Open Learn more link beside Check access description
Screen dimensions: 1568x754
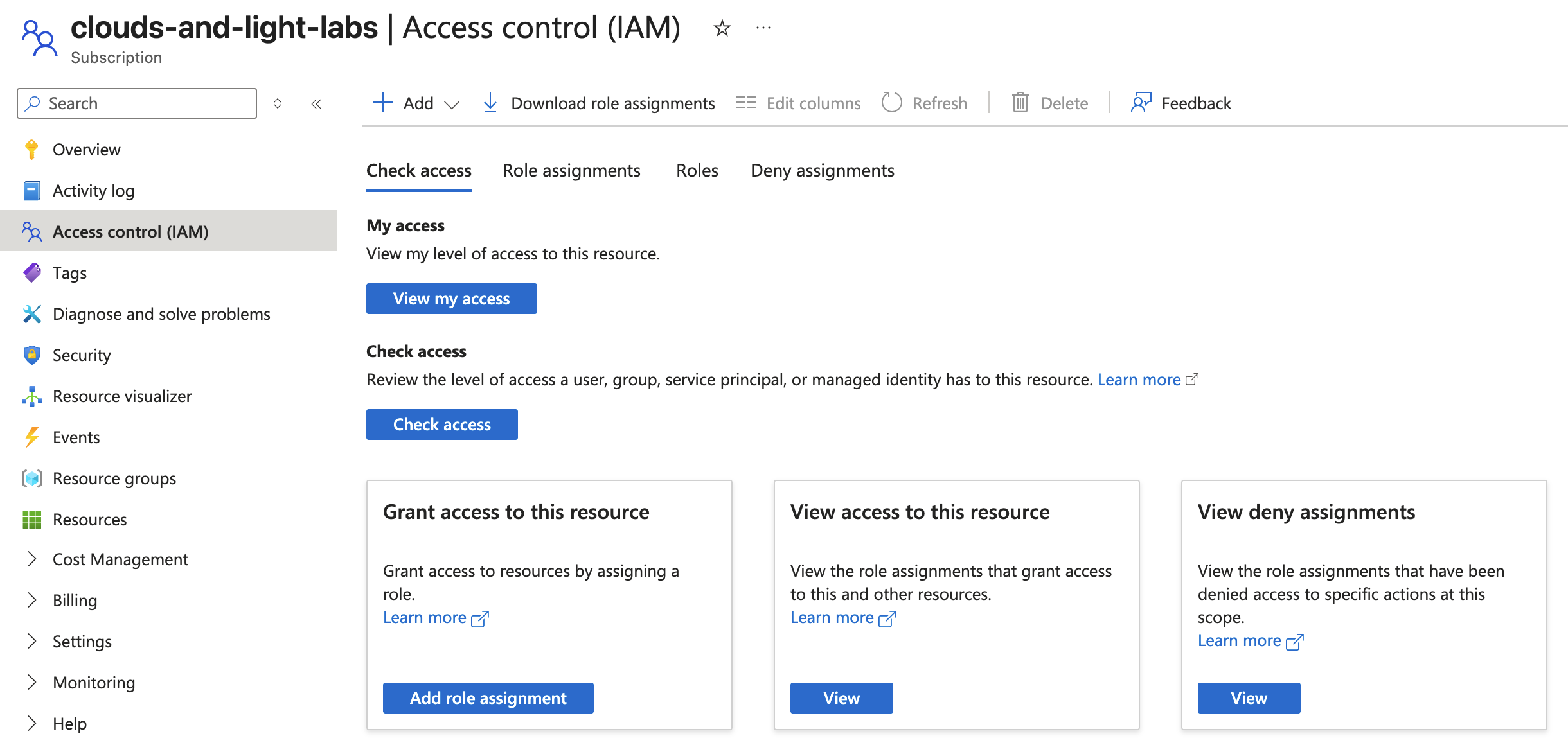click(x=1139, y=380)
